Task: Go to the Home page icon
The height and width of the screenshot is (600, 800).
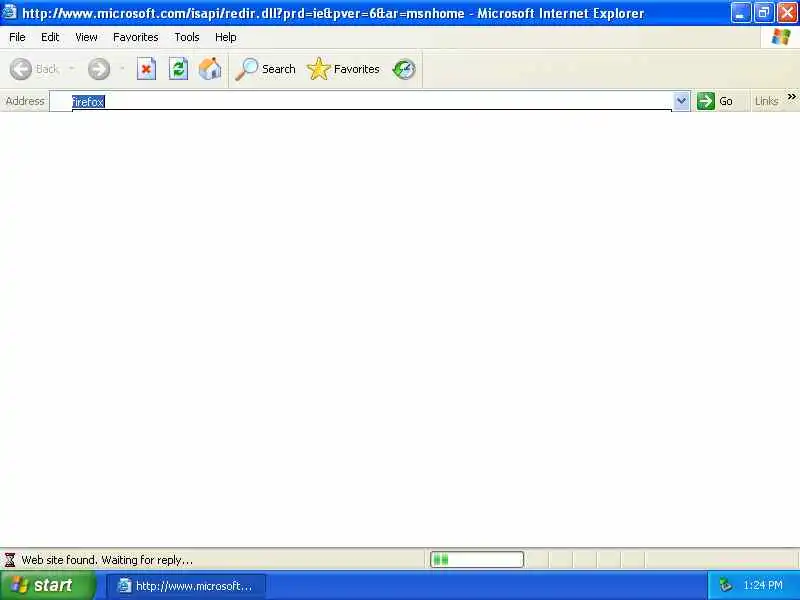Action: click(210, 69)
